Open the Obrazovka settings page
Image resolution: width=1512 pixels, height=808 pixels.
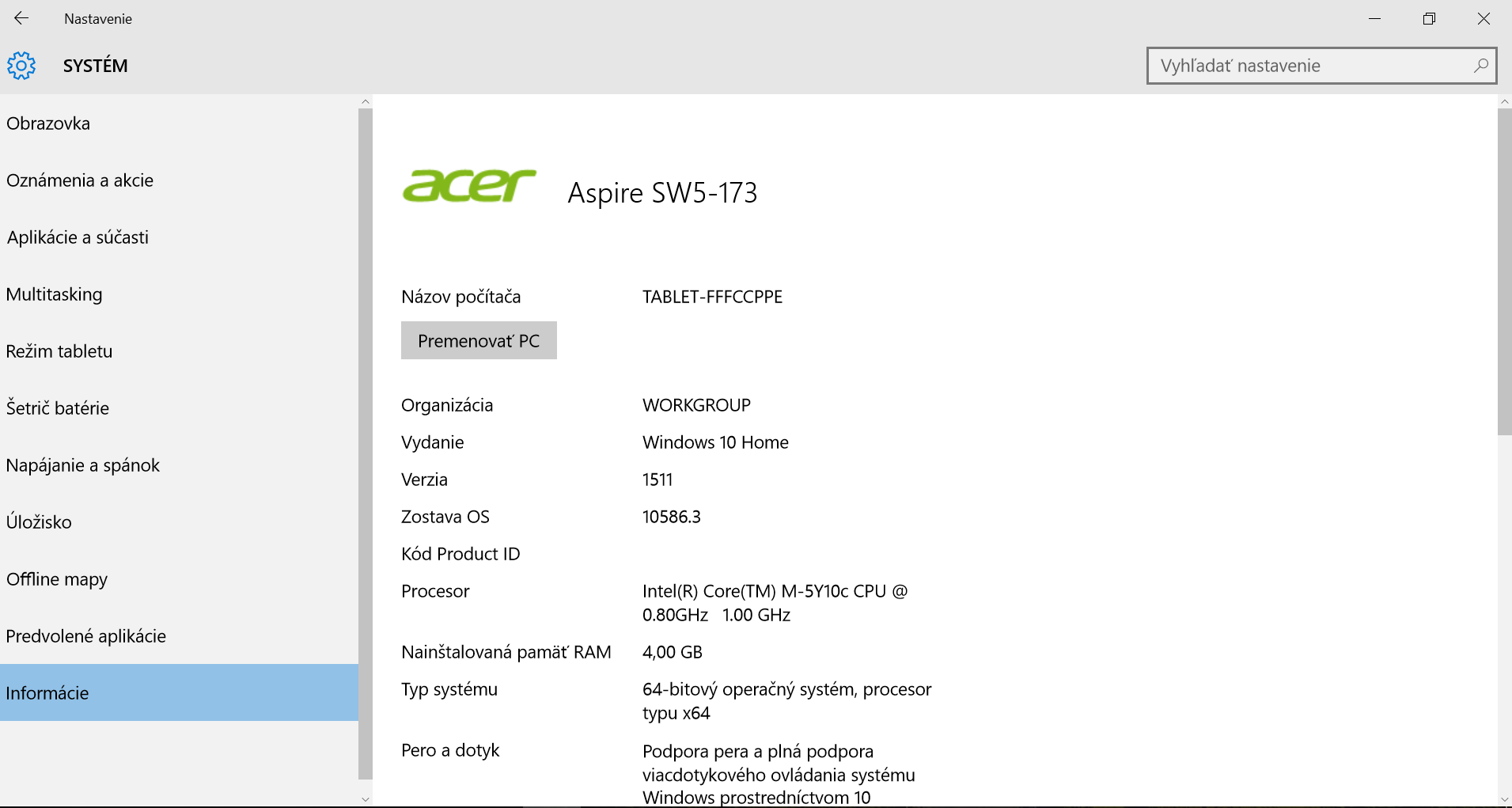tap(179, 123)
